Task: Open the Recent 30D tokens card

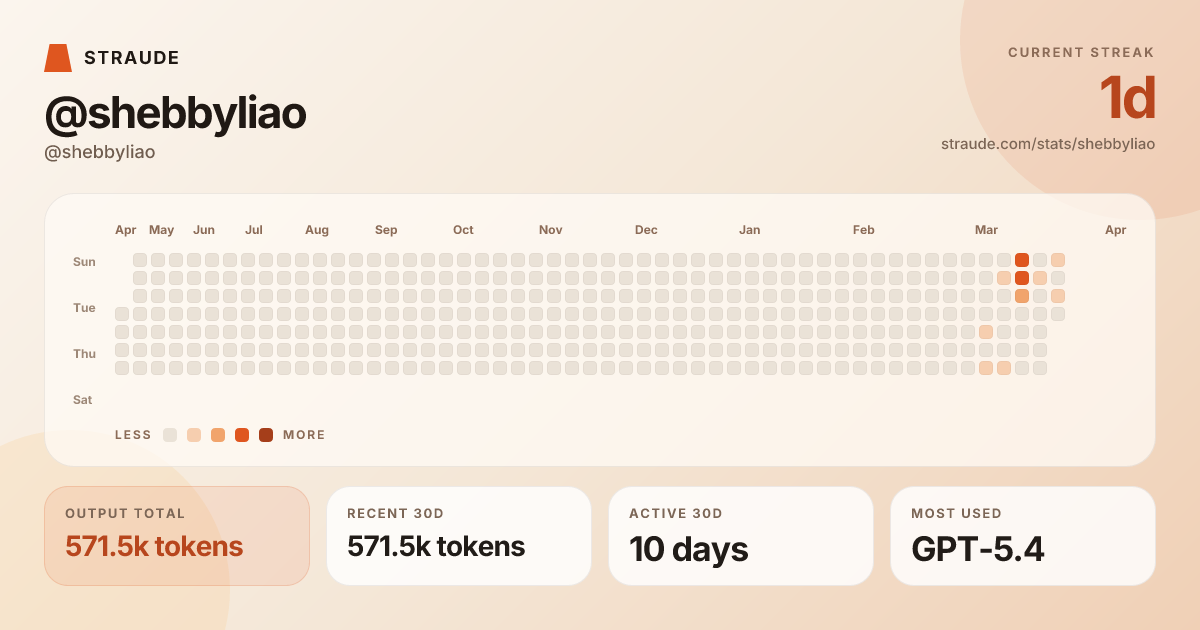Action: coord(459,535)
